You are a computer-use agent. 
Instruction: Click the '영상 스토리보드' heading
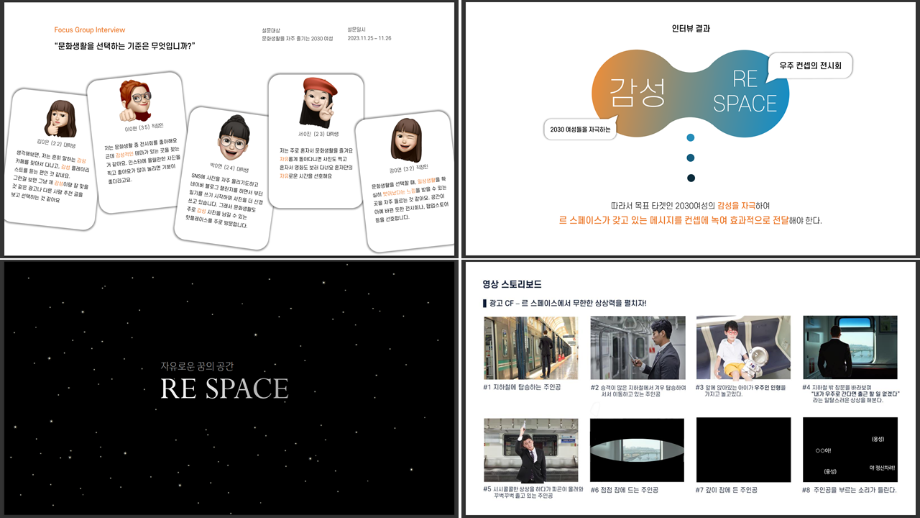pos(512,284)
